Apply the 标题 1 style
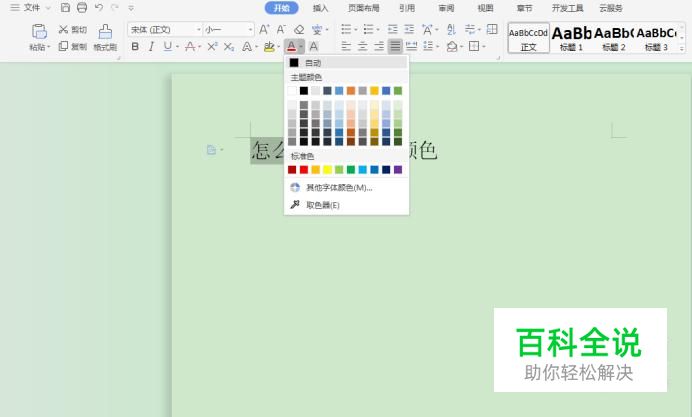Image resolution: width=692 pixels, height=417 pixels. pyautogui.click(x=571, y=38)
